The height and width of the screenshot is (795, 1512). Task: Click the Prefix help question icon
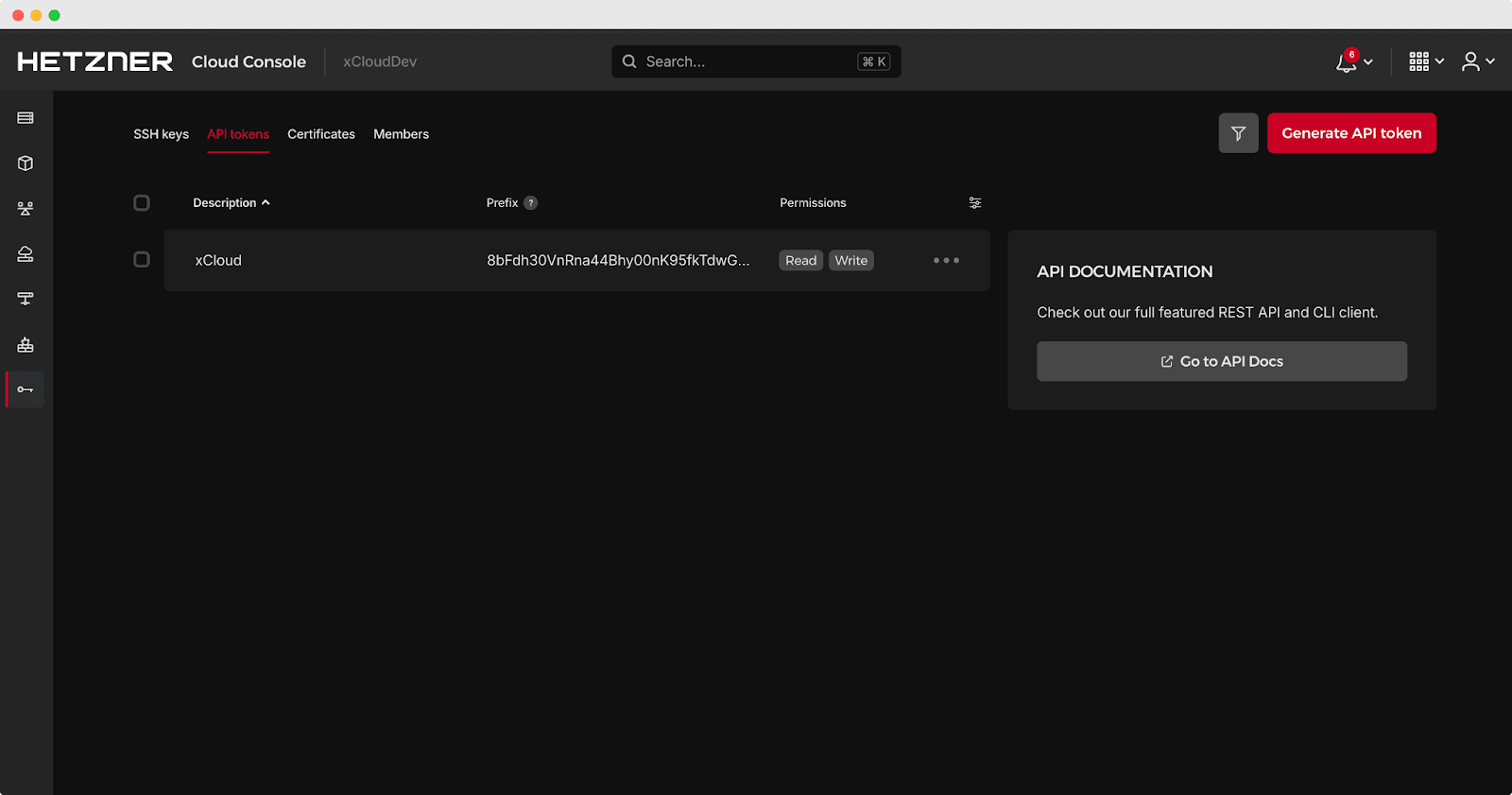(x=531, y=203)
